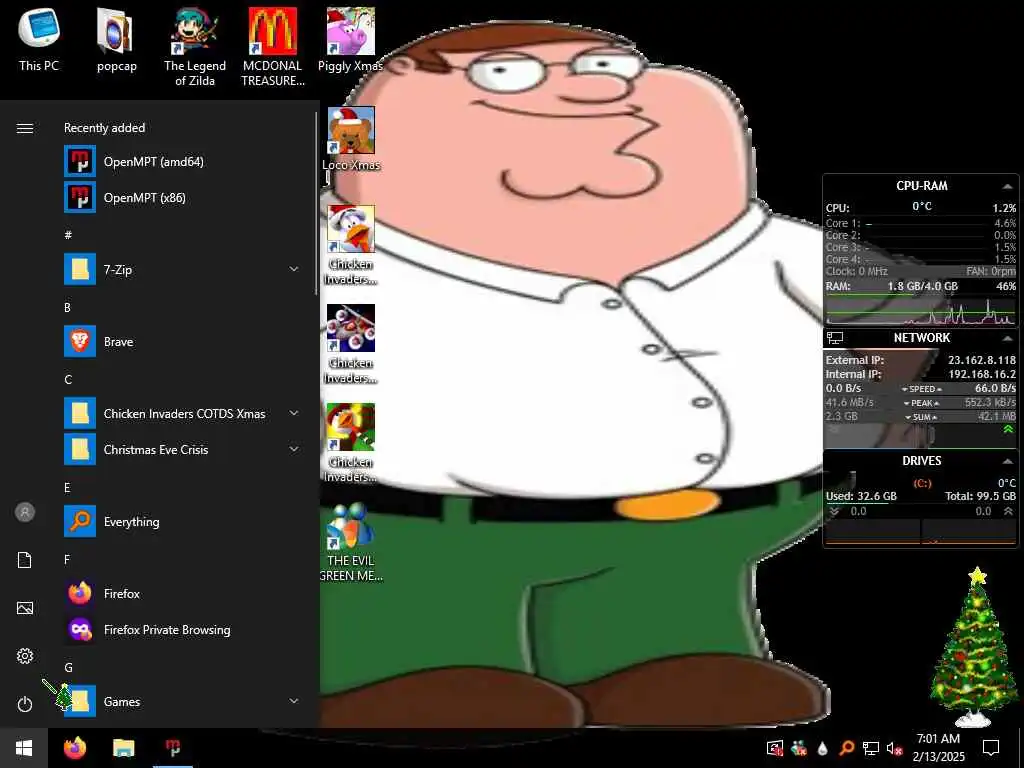This screenshot has width=1024, height=768.
Task: Open Firefox Private Browsing entry
Action: point(182,630)
